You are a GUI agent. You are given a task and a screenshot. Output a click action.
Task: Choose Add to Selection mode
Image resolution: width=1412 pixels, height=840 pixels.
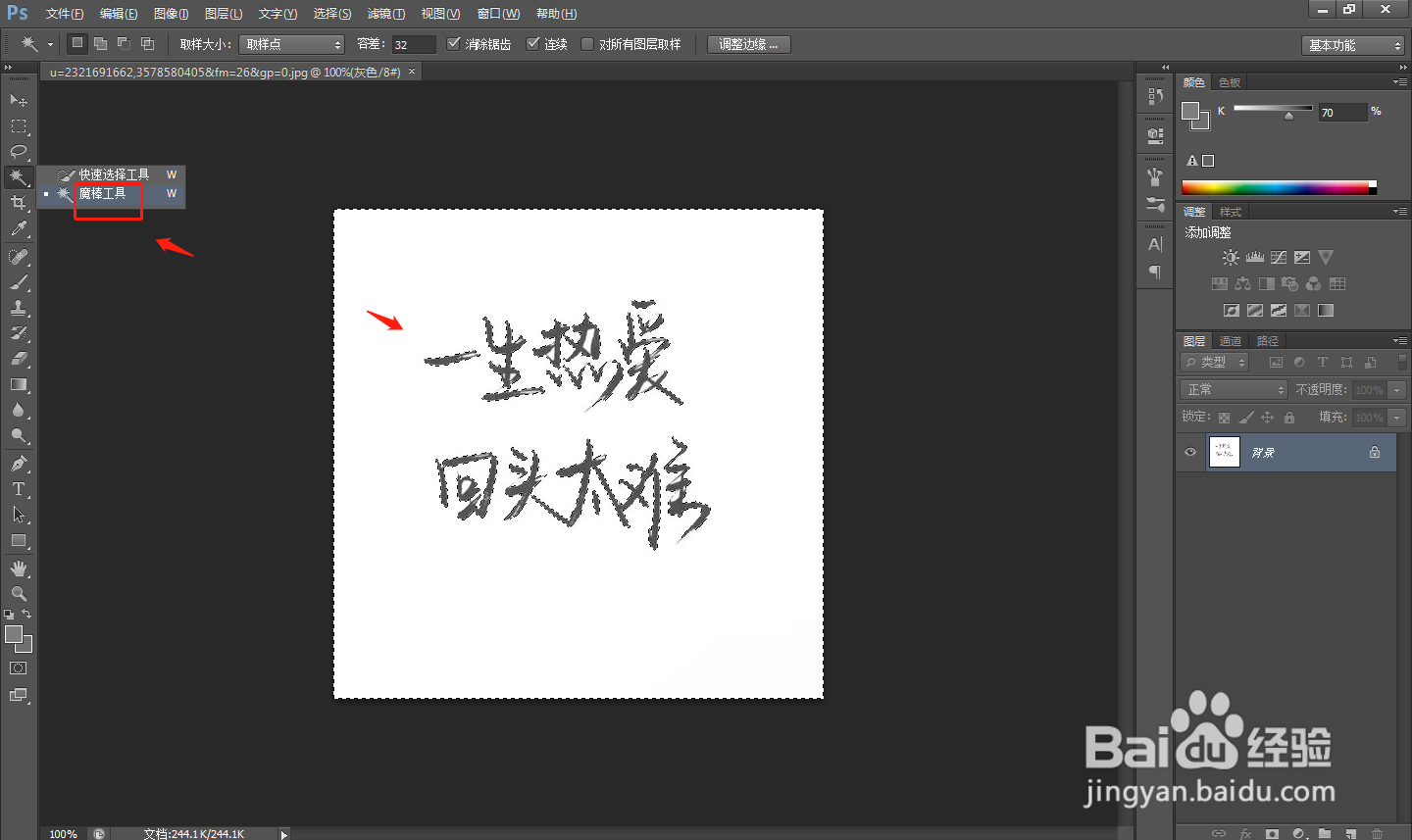click(x=100, y=43)
